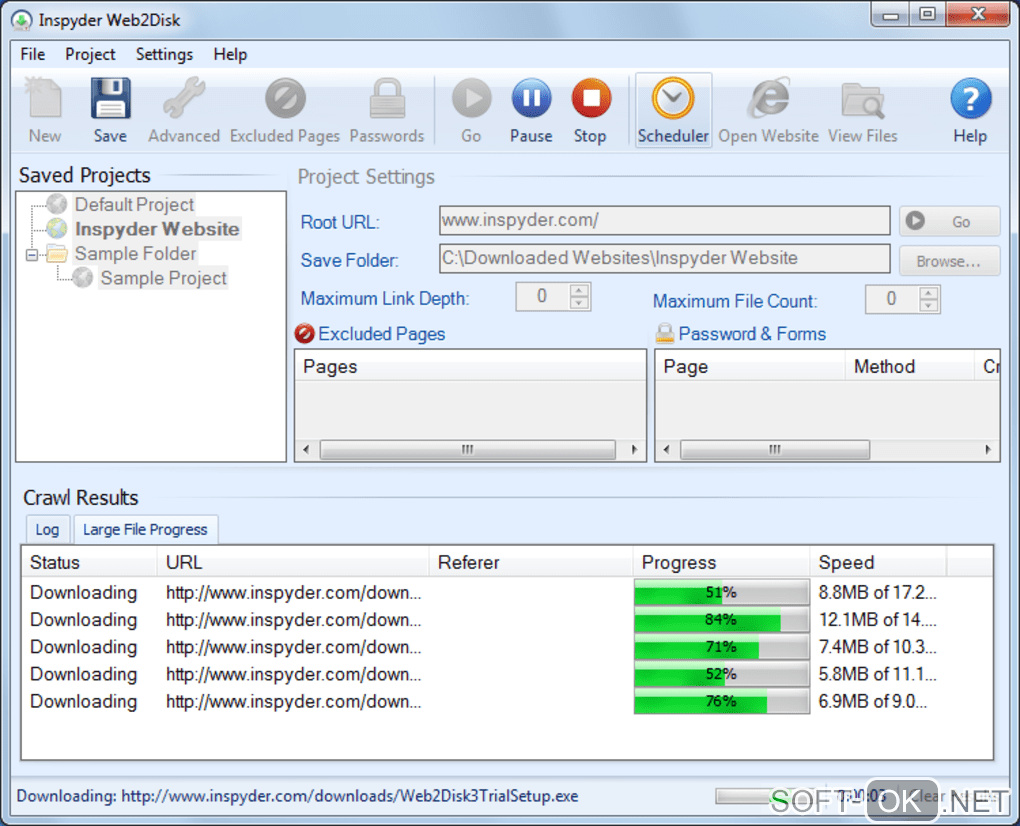1020x826 pixels.
Task: Collapse the Sample Folder tree node
Action: (31, 254)
